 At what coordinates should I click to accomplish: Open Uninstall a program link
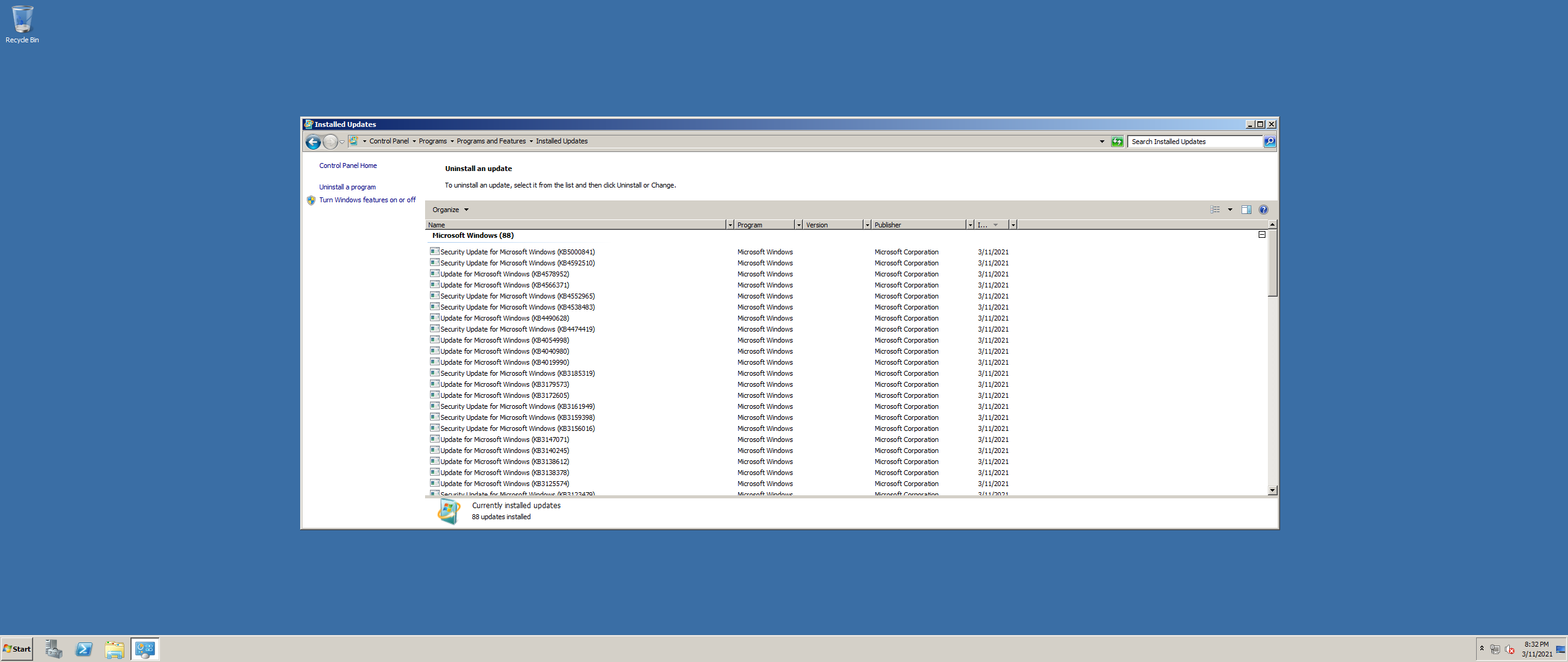[347, 187]
